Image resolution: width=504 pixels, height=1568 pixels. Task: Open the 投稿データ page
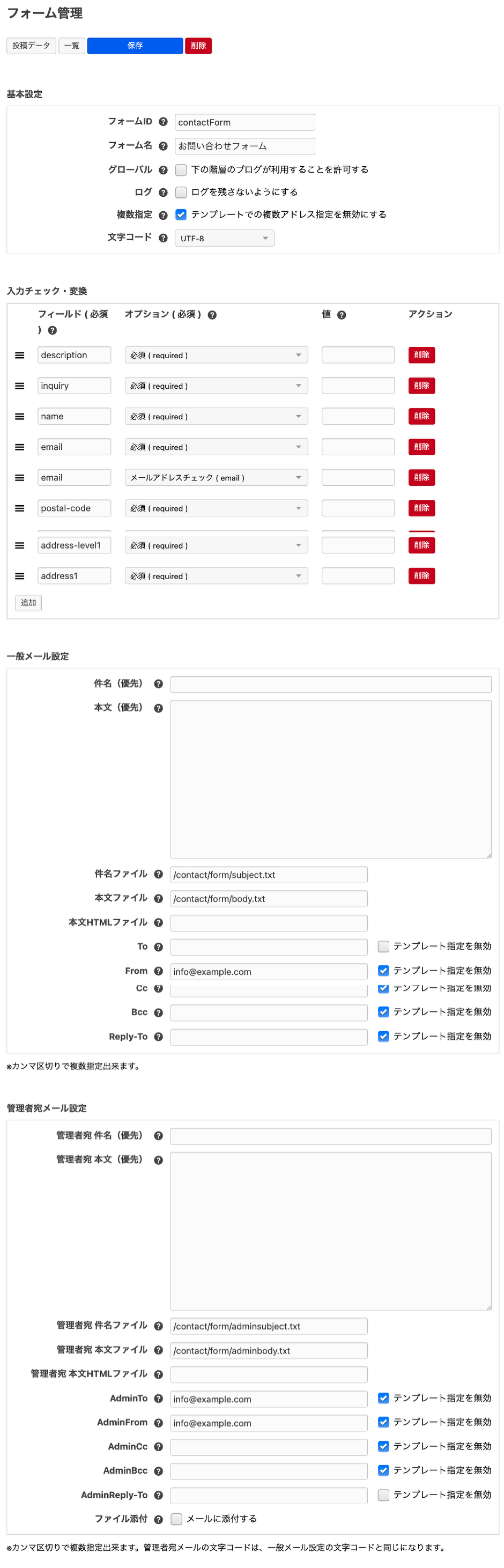[x=32, y=46]
